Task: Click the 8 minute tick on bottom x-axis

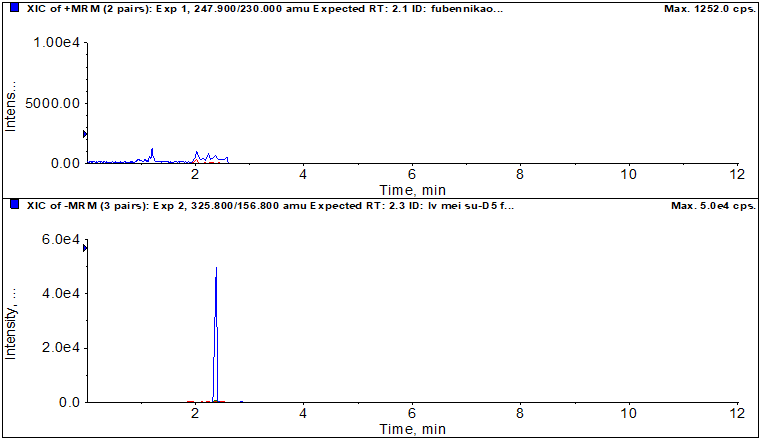Action: [520, 414]
